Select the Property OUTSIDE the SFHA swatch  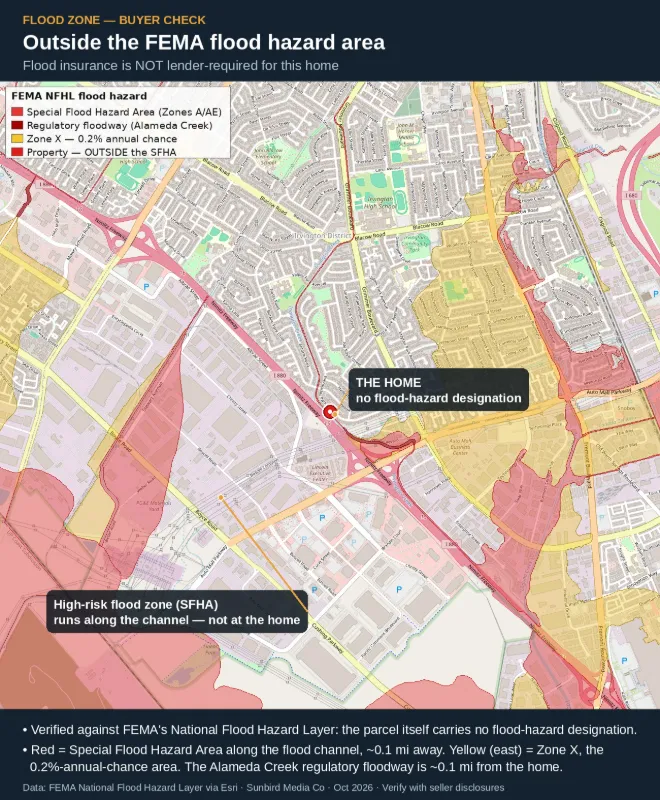[17, 152]
